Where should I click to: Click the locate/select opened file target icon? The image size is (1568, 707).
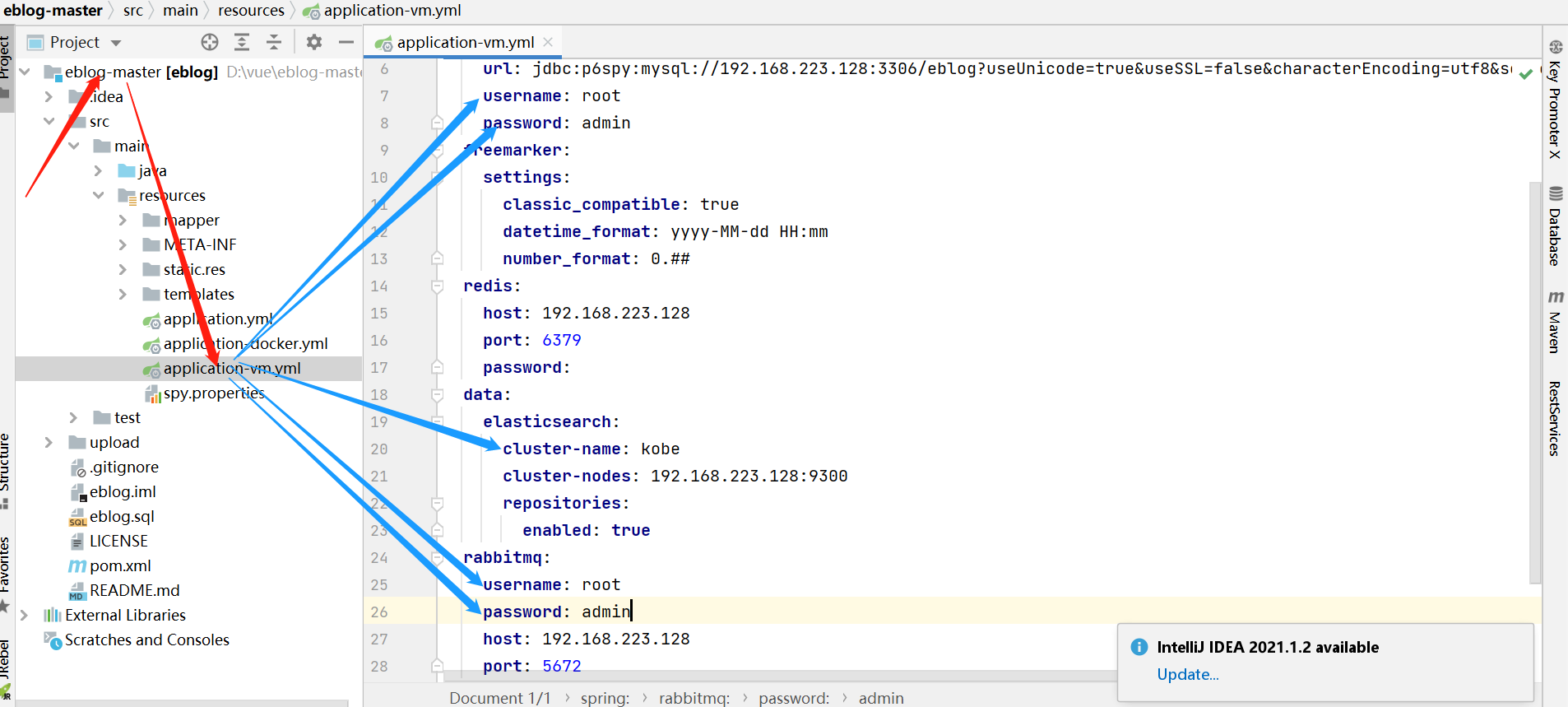click(x=210, y=42)
